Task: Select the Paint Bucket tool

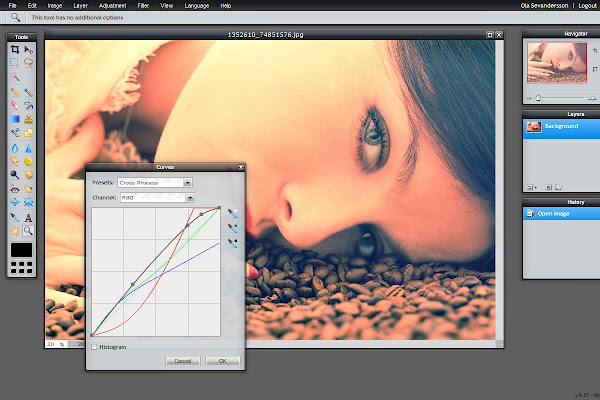Action: point(28,105)
